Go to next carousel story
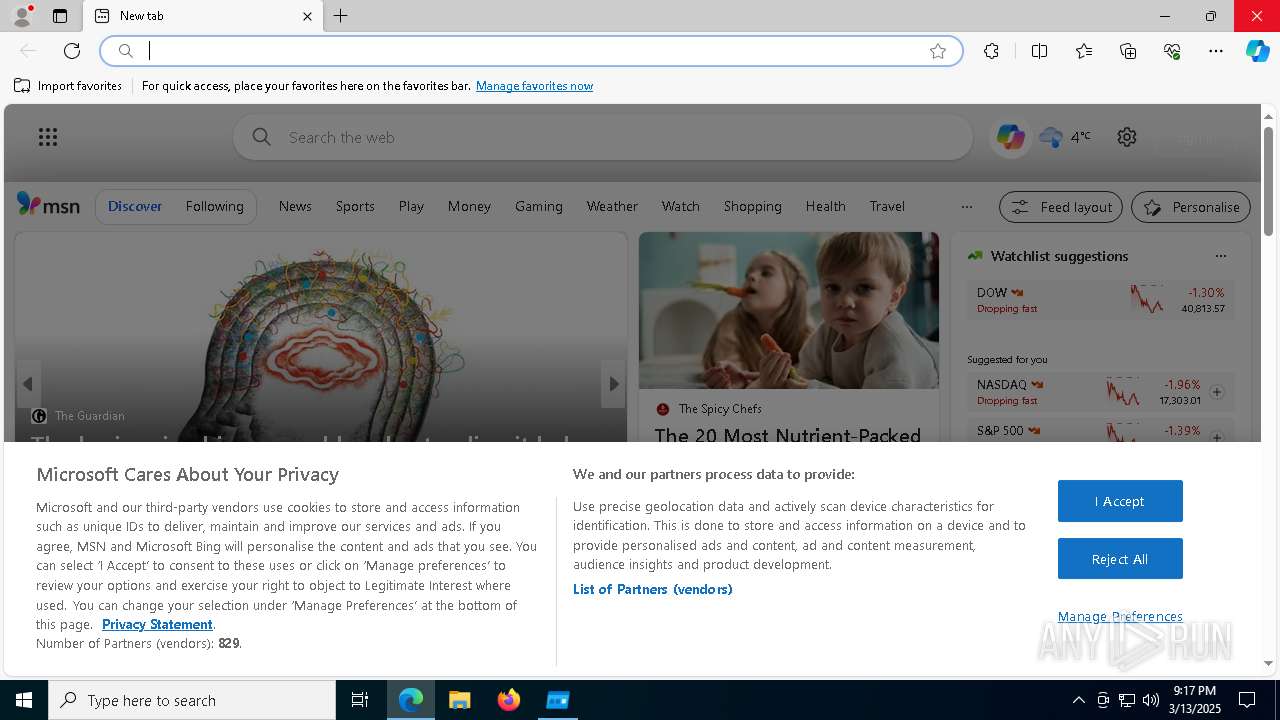 pos(613,384)
